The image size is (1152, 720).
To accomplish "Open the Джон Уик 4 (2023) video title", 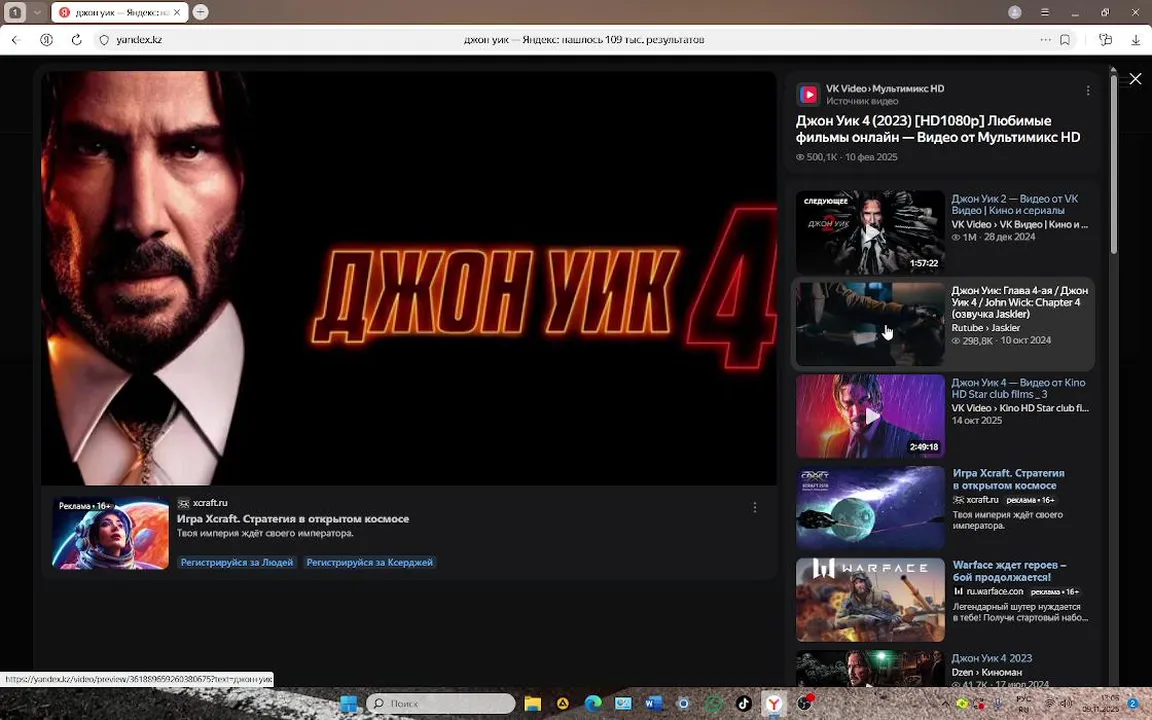I will pyautogui.click(x=937, y=129).
